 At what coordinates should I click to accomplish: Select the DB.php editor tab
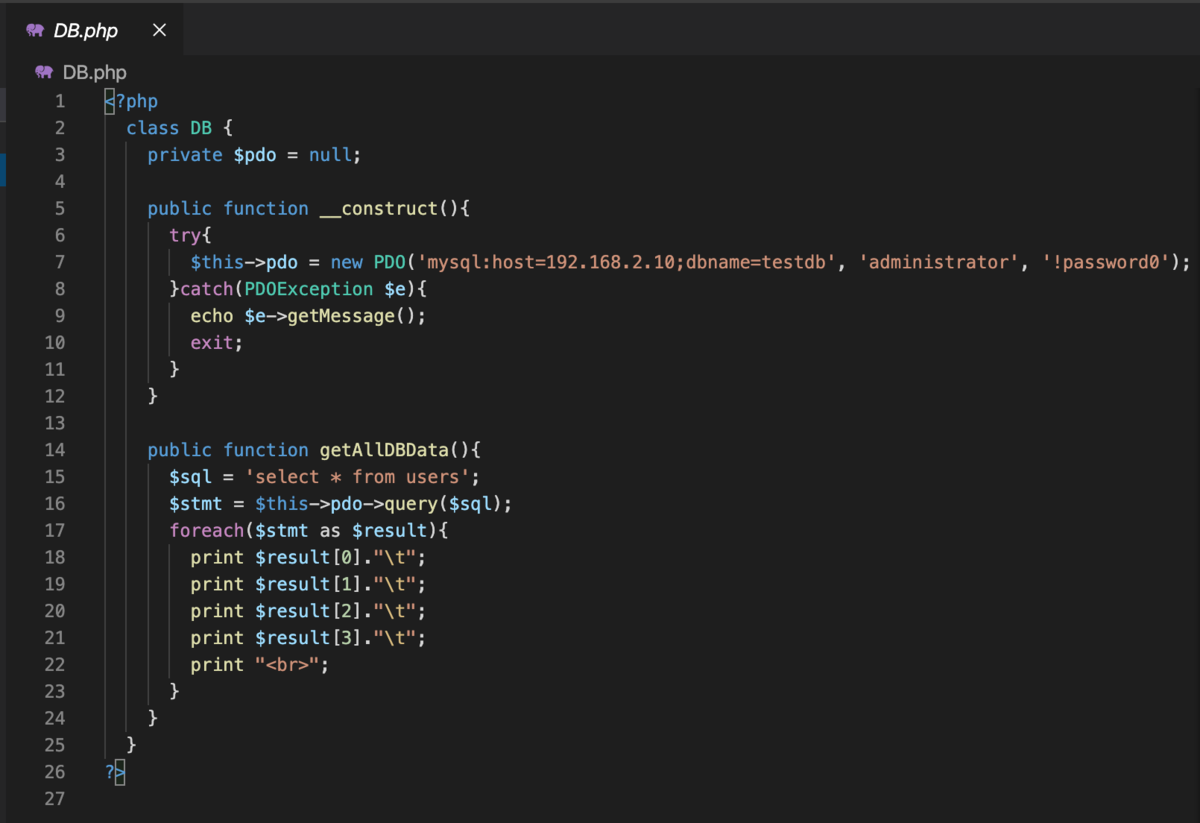[93, 30]
